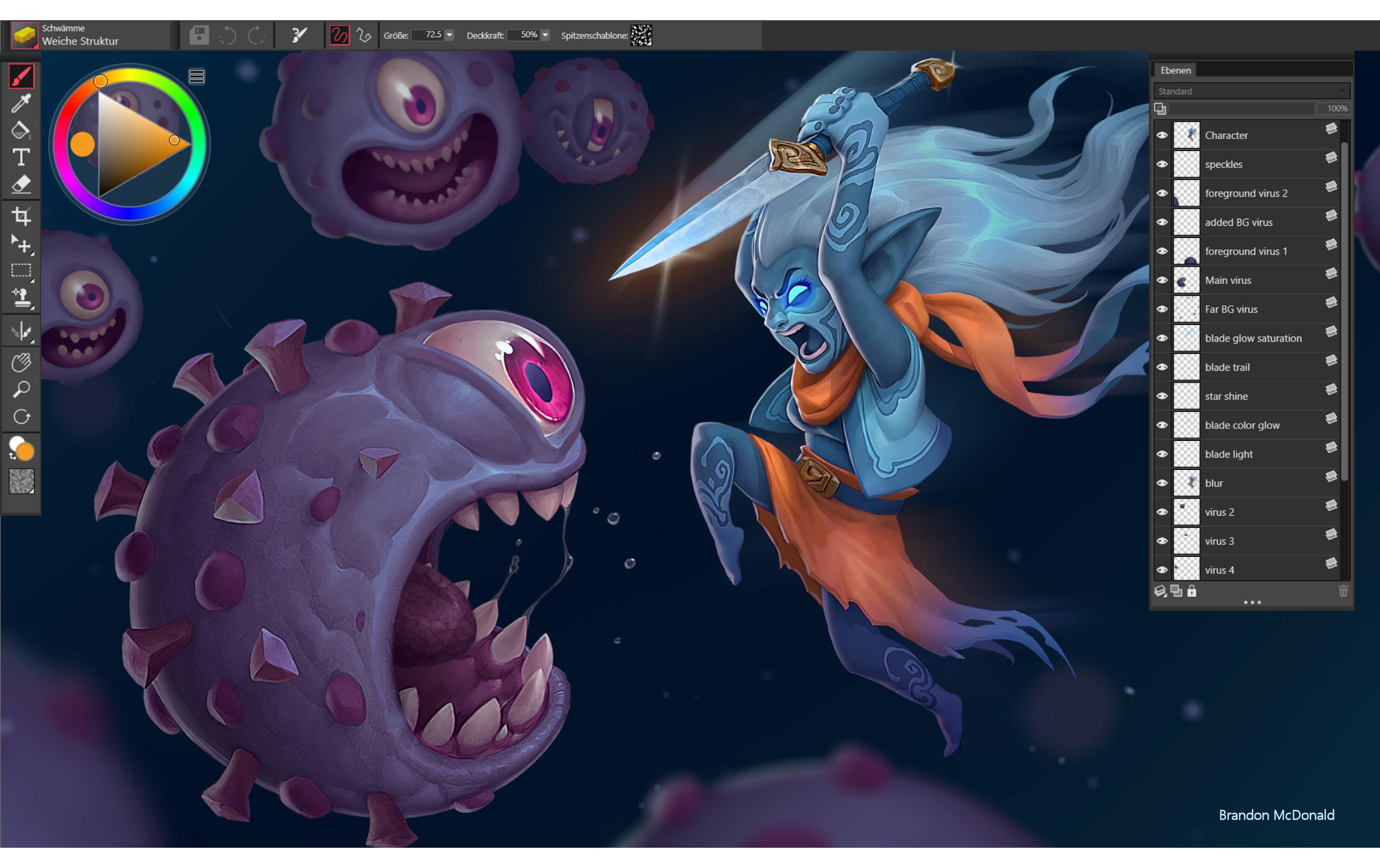
Task: Open the color wheel options menu
Action: pyautogui.click(x=196, y=76)
